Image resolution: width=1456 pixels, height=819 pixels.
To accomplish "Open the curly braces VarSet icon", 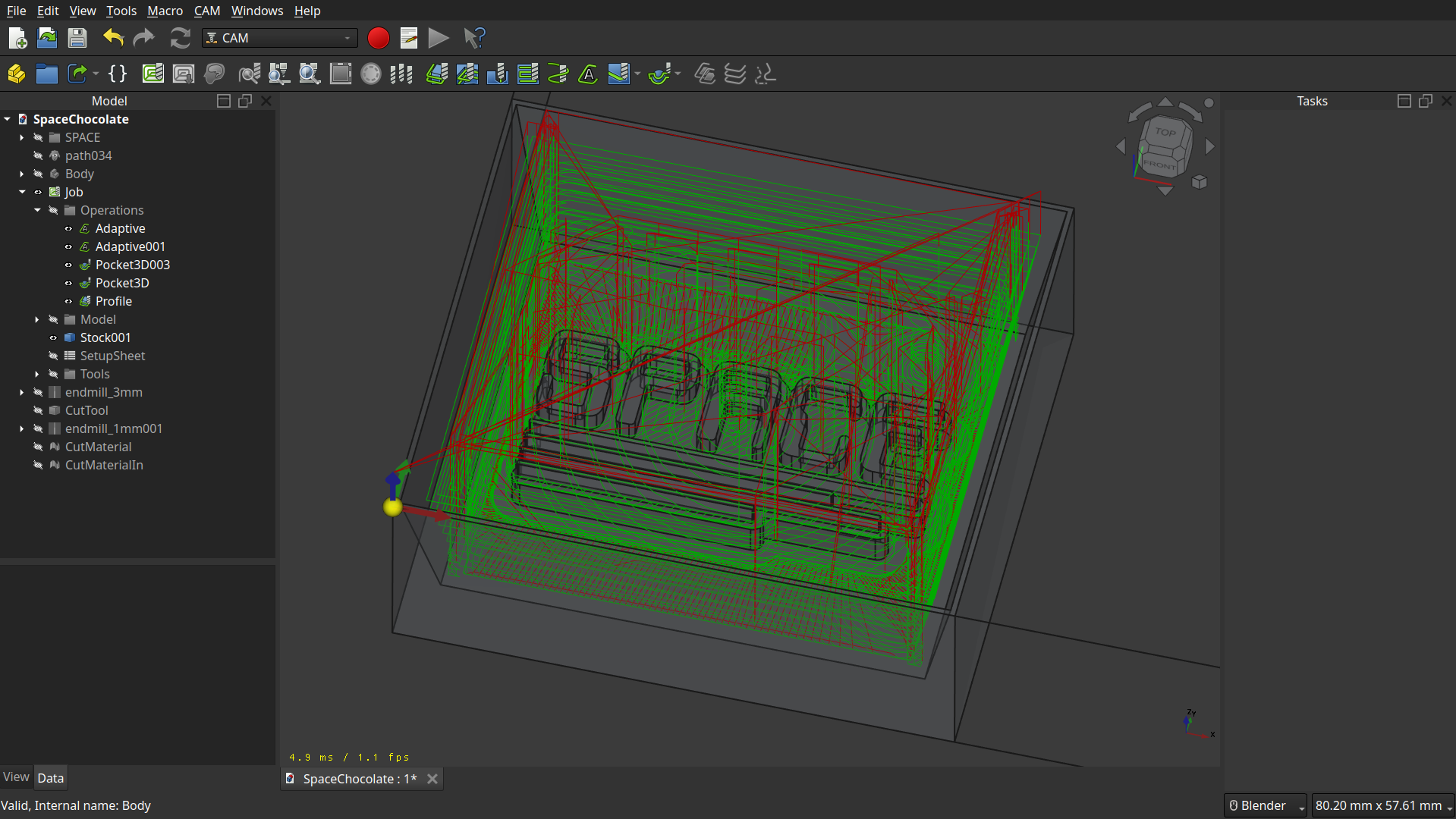I will (118, 74).
